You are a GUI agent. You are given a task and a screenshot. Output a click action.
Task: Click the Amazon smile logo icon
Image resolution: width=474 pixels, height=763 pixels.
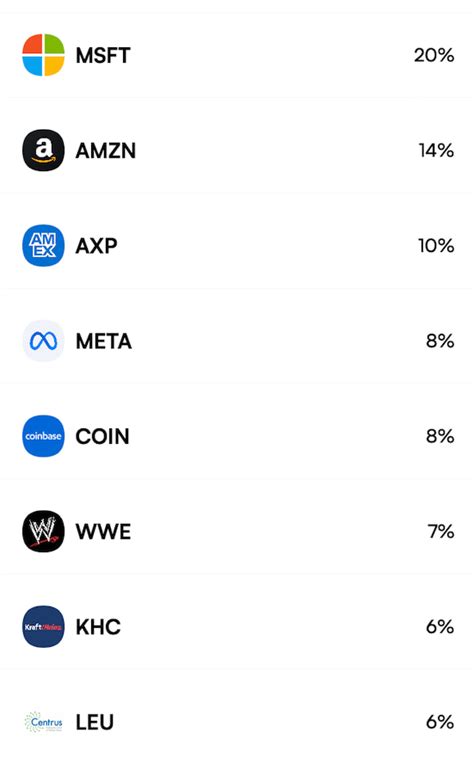[43, 150]
